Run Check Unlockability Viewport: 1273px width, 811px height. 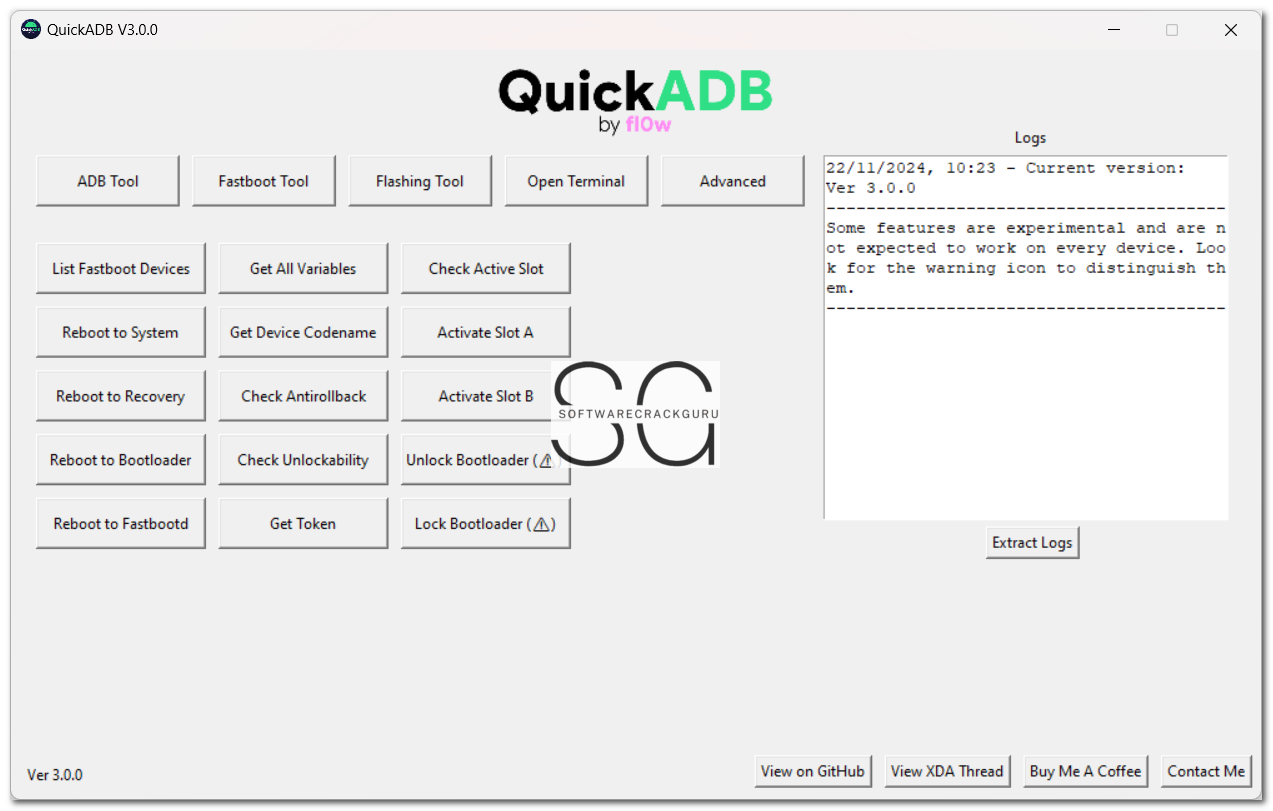coord(303,460)
